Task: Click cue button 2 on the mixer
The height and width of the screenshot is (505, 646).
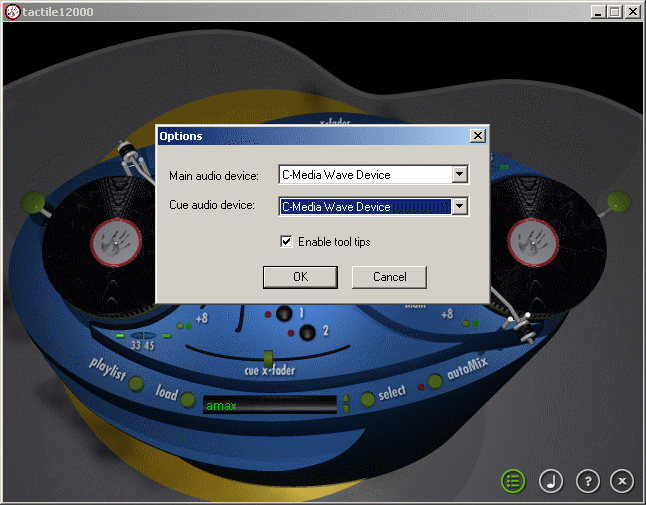Action: (x=307, y=332)
